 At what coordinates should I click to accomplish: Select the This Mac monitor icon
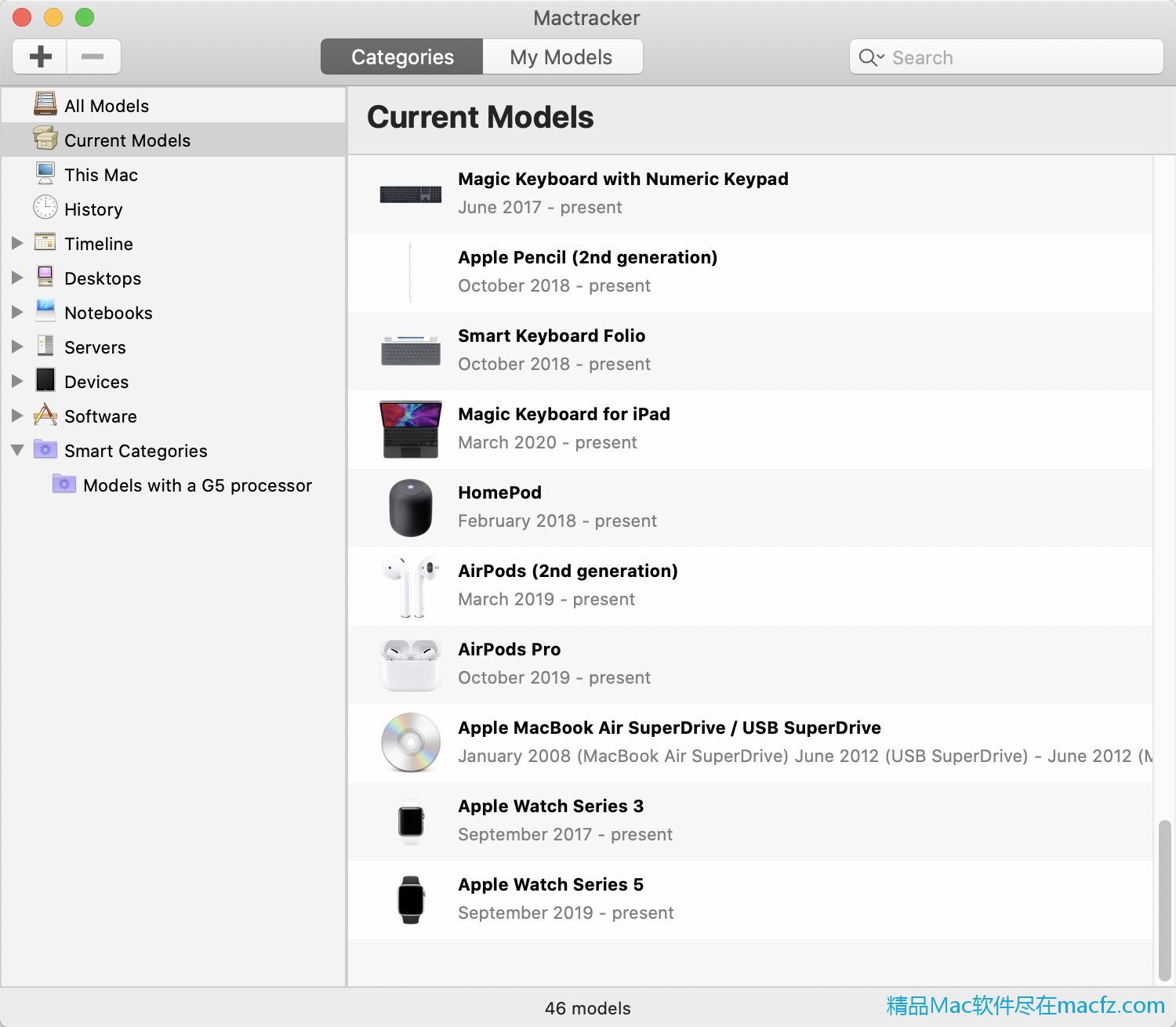point(45,173)
